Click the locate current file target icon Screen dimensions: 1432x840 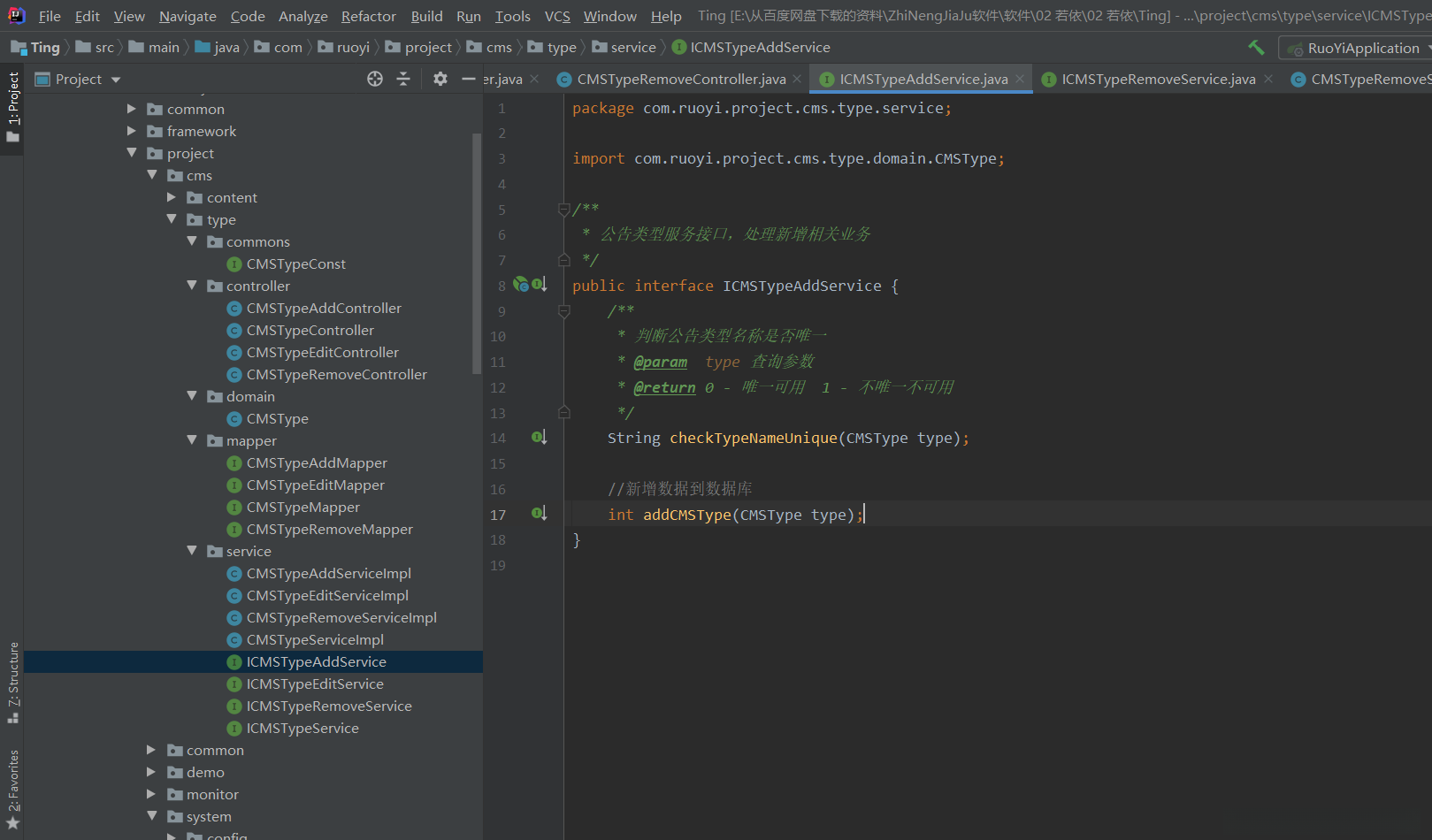(x=375, y=80)
